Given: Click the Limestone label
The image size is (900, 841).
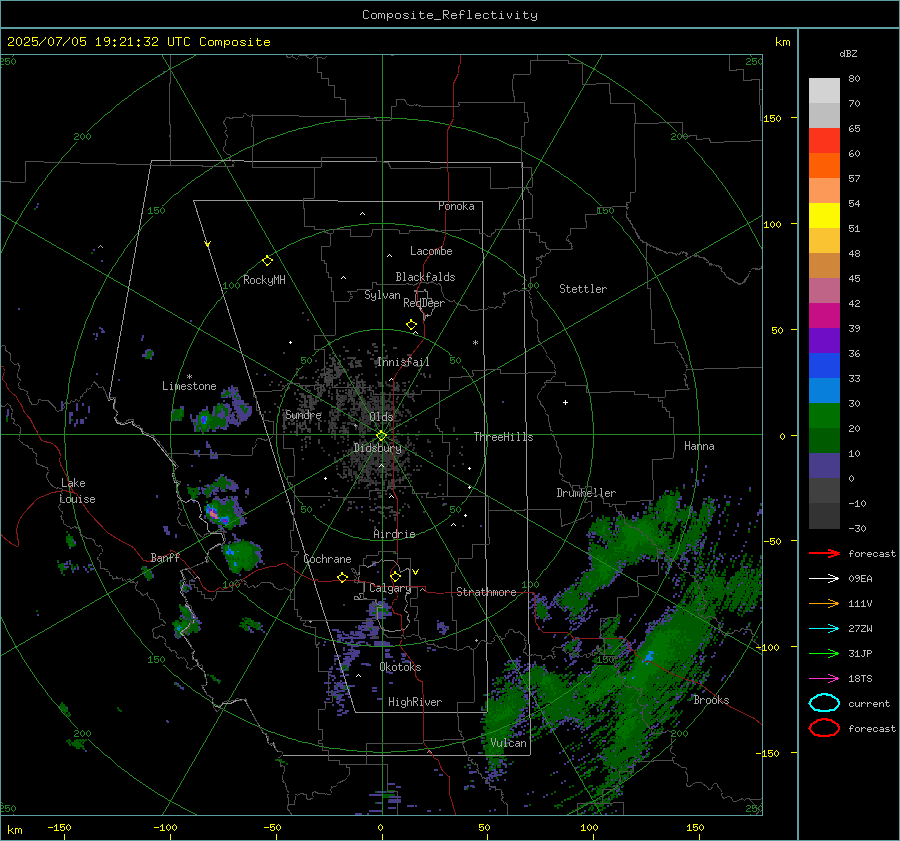Looking at the screenshot, I should coord(189,386).
